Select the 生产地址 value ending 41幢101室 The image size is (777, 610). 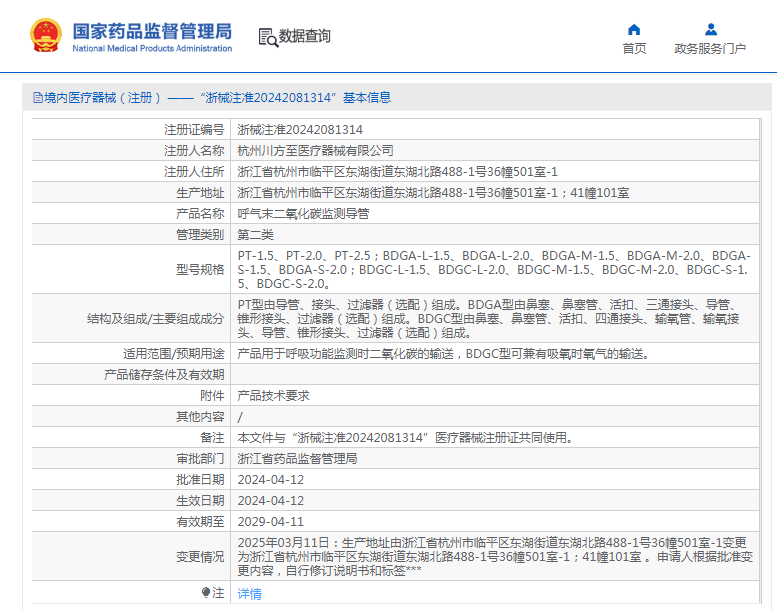coord(433,192)
